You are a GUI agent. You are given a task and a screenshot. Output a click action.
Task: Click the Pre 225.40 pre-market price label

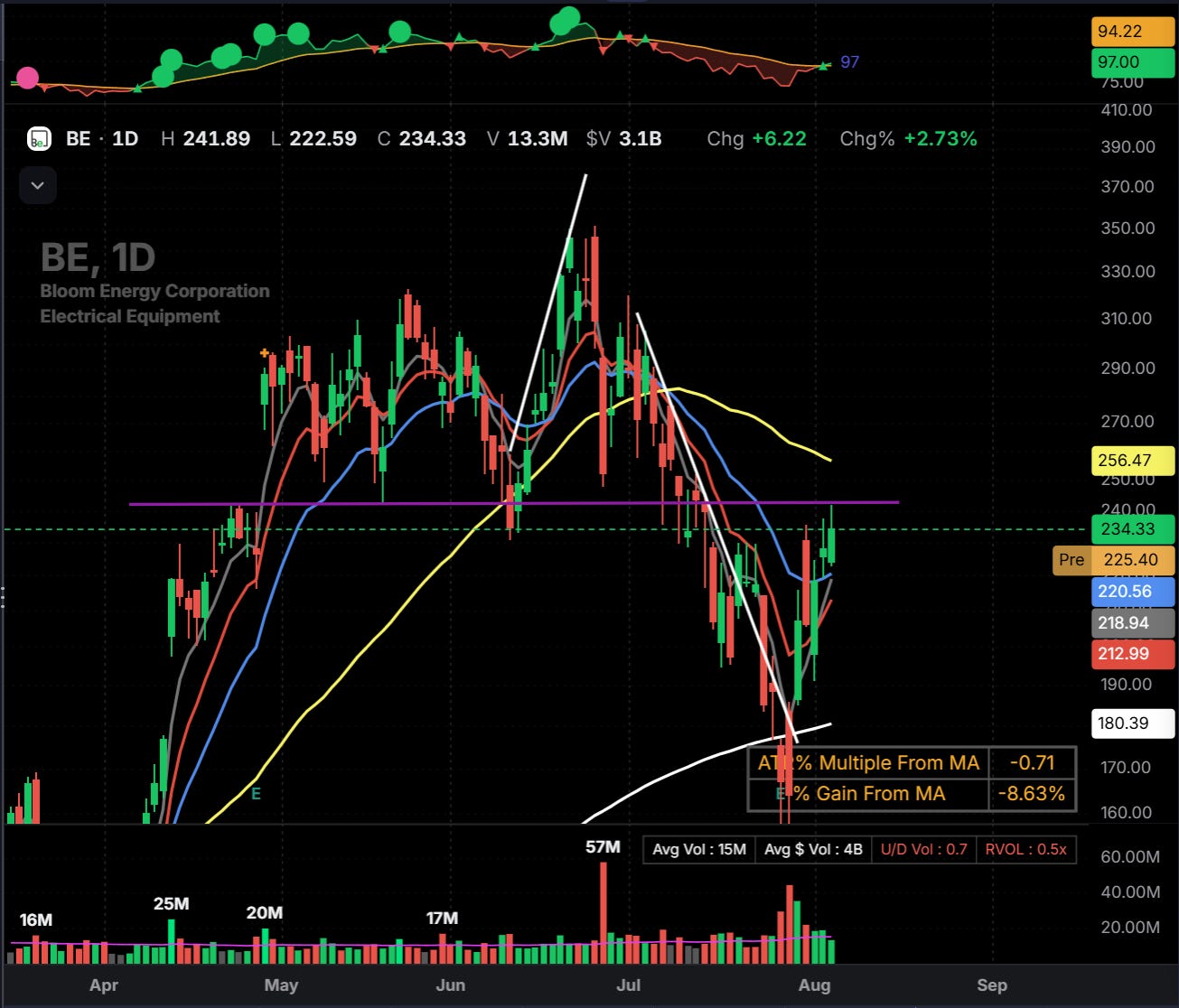(x=1114, y=560)
